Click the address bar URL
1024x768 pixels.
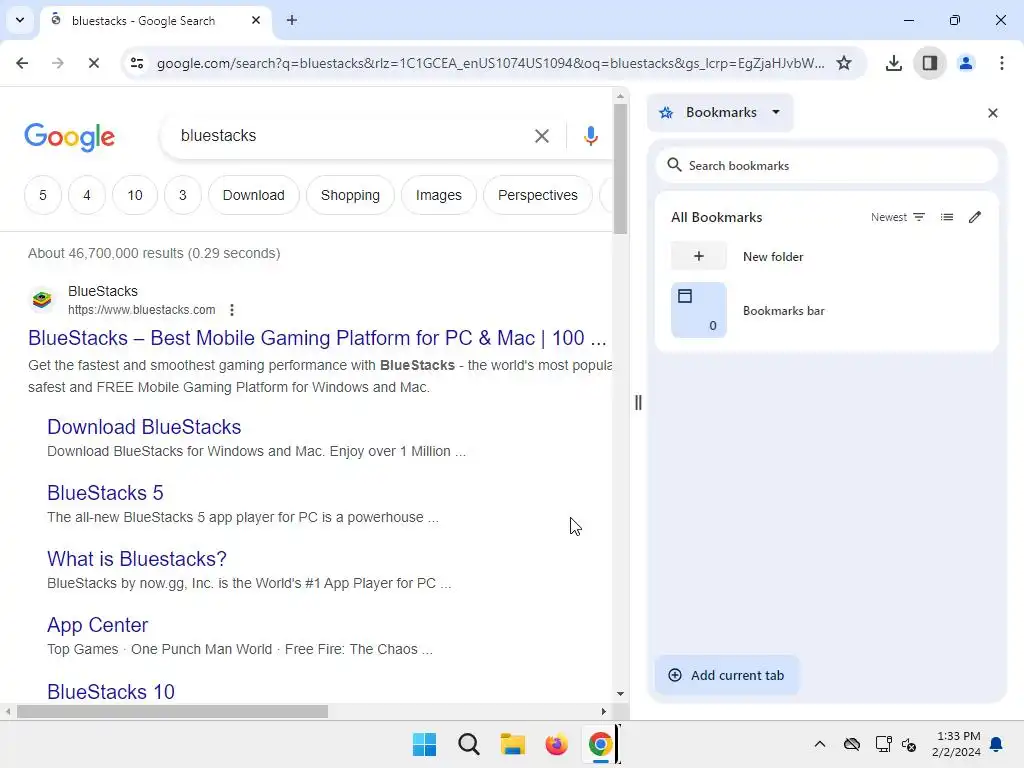(490, 63)
